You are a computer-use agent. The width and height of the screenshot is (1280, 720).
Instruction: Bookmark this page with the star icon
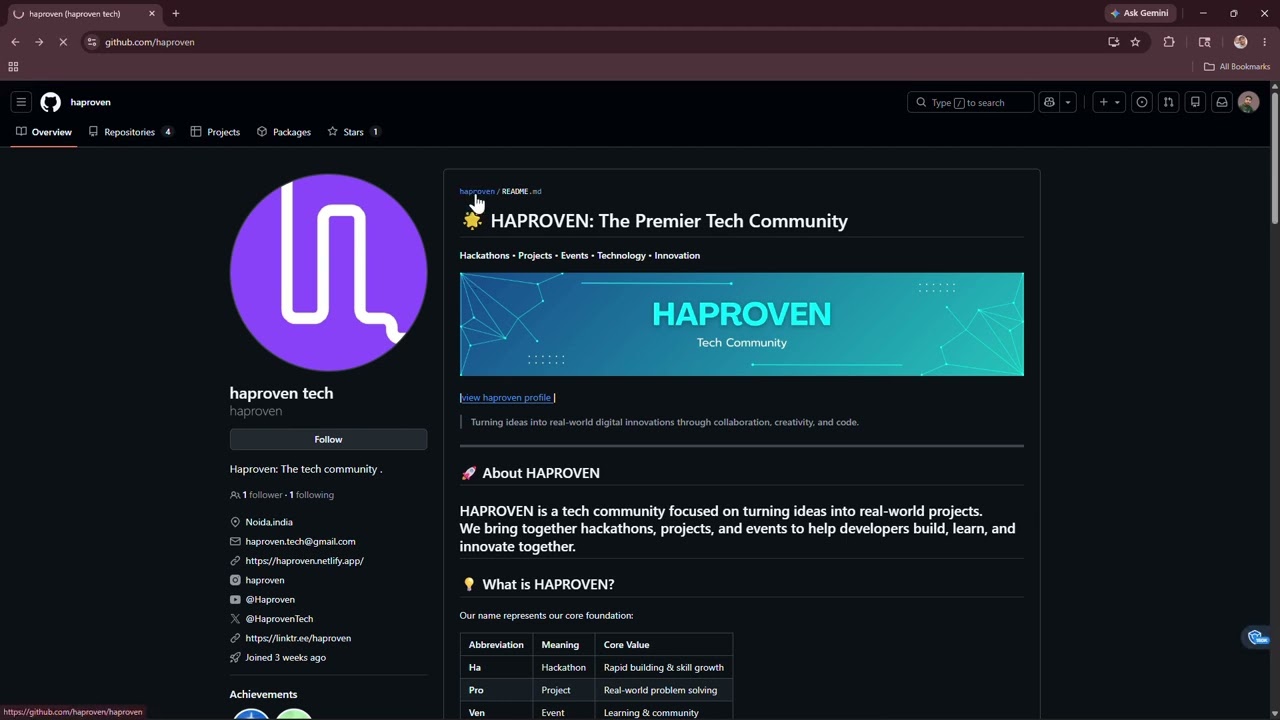(1135, 42)
